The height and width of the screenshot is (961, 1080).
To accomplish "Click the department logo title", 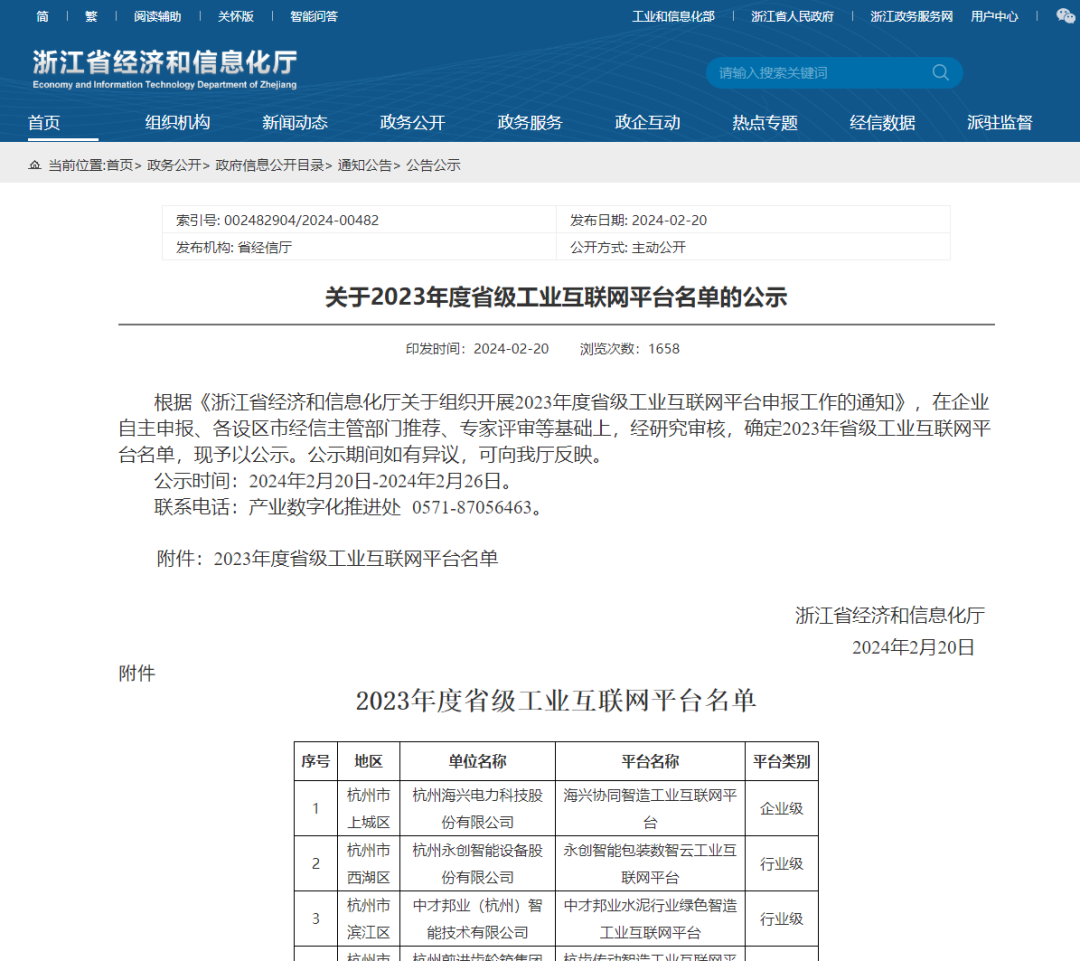I will click(x=165, y=68).
